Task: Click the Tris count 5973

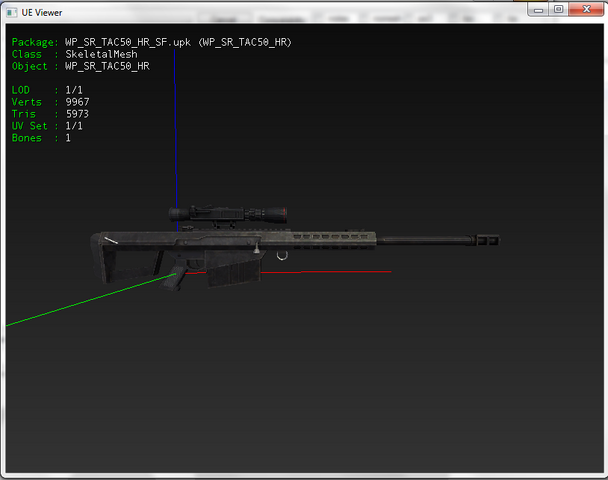Action: 77,114
